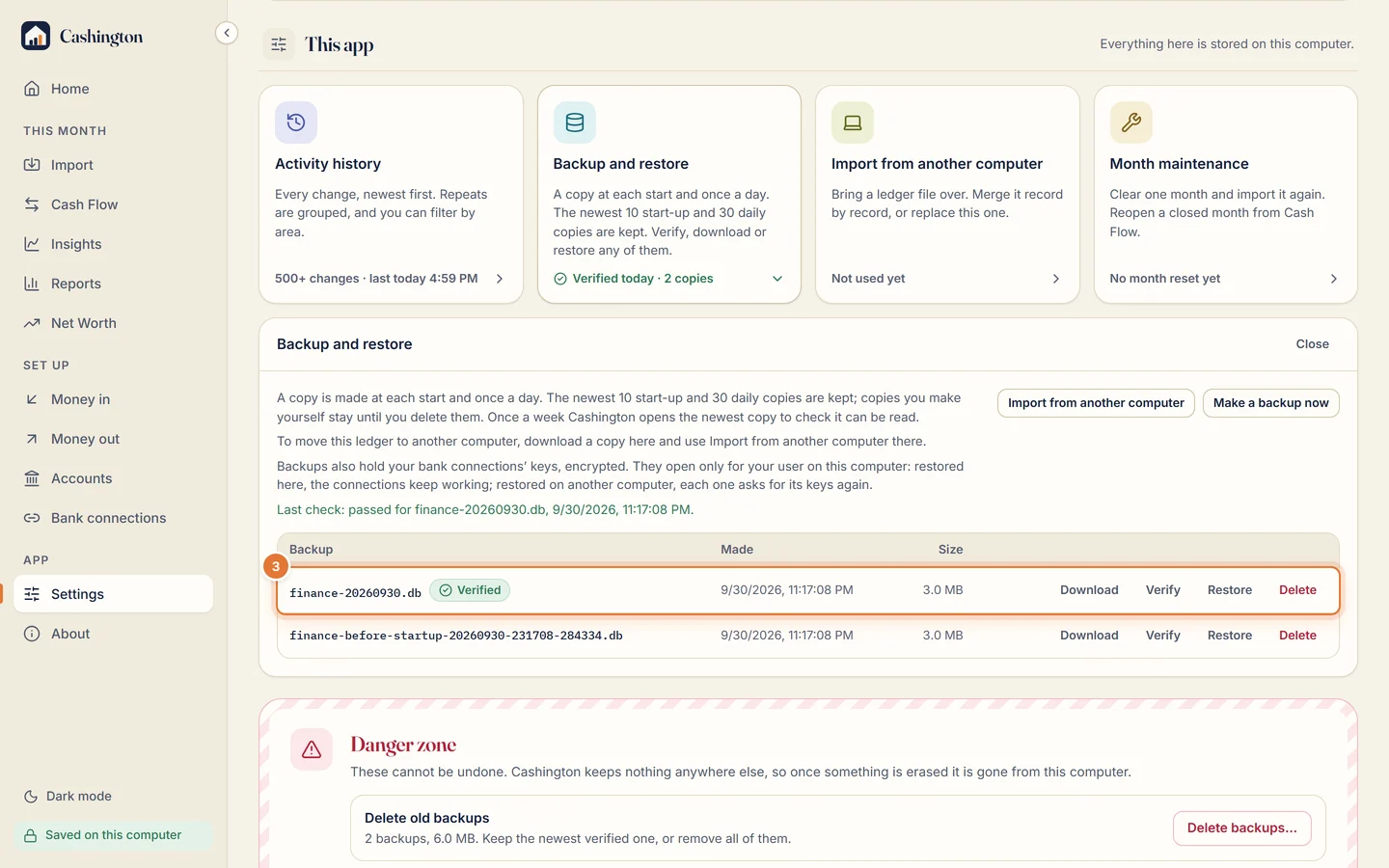This screenshot has width=1389, height=868.
Task: Verify the finance-before-startup backup
Action: (1163, 636)
